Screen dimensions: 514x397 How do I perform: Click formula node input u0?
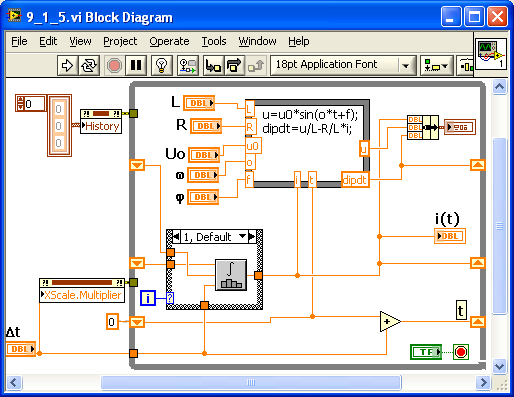click(253, 146)
